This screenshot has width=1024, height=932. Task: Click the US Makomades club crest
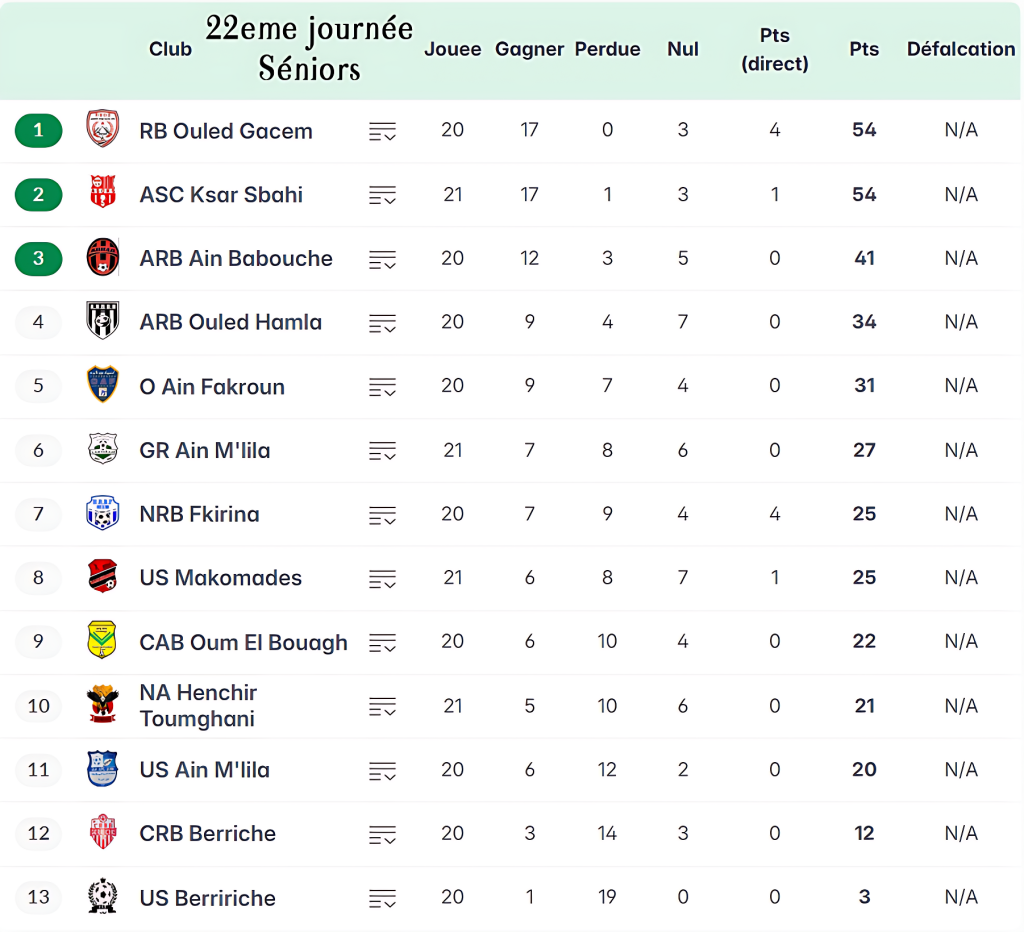pyautogui.click(x=102, y=577)
